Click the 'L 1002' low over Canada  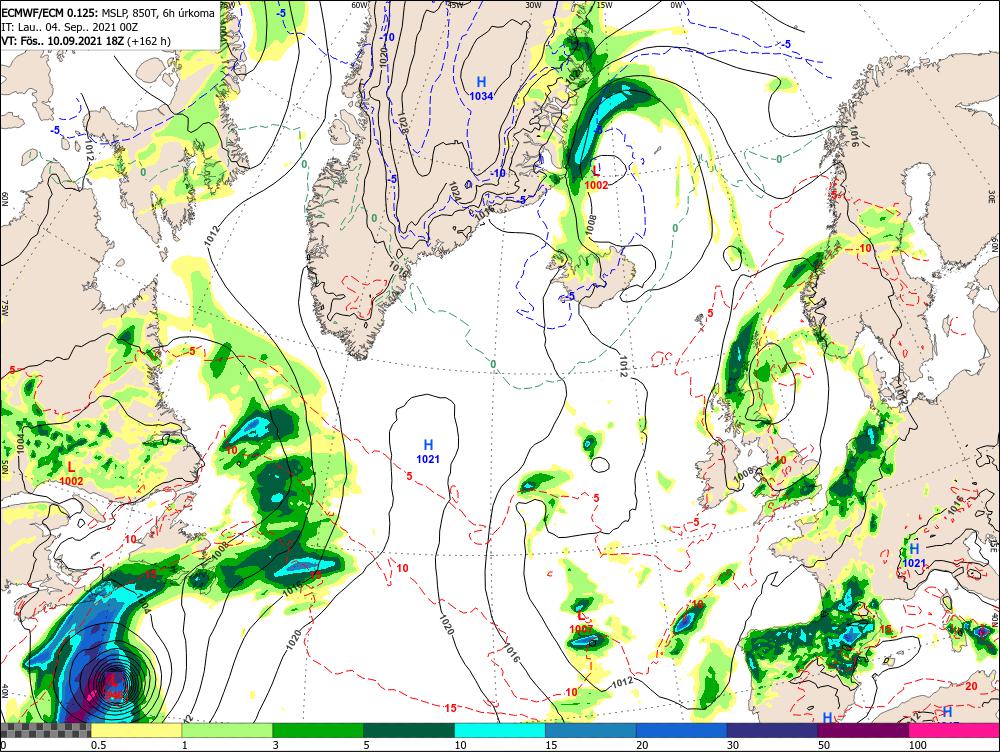tap(71, 473)
